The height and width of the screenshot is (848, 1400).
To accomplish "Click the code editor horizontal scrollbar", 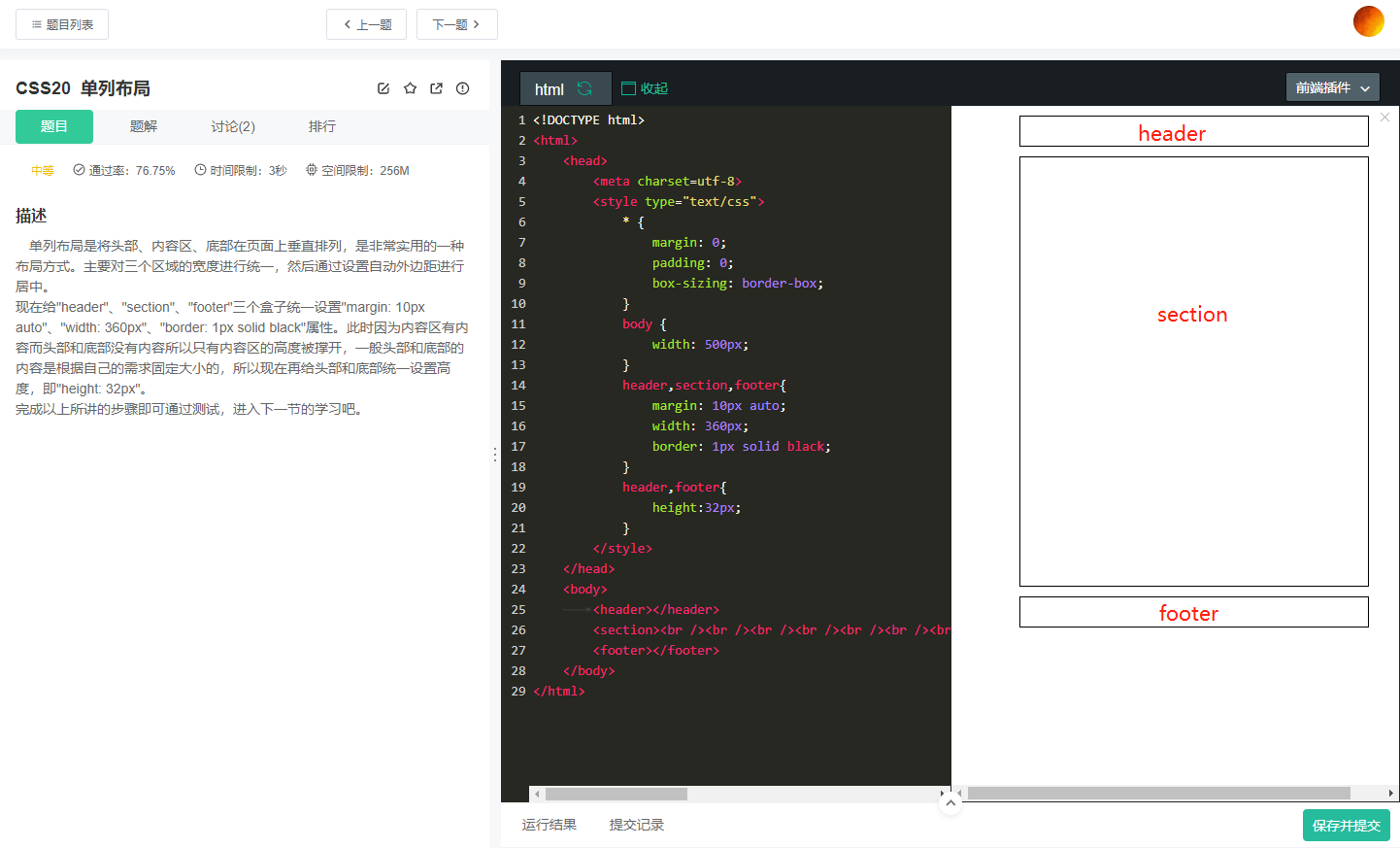I will coord(617,794).
